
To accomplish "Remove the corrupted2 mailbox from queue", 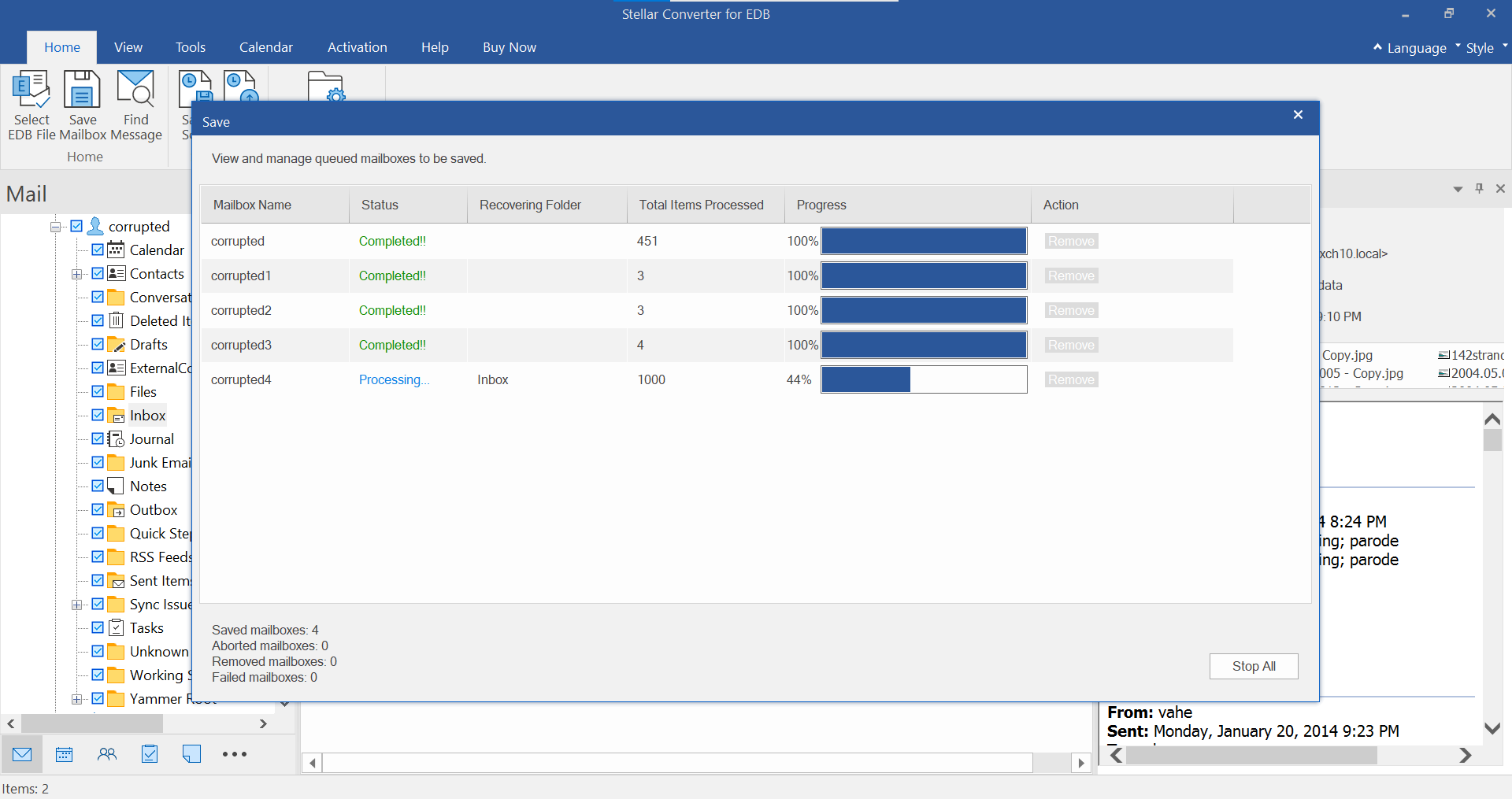I will pyautogui.click(x=1071, y=310).
